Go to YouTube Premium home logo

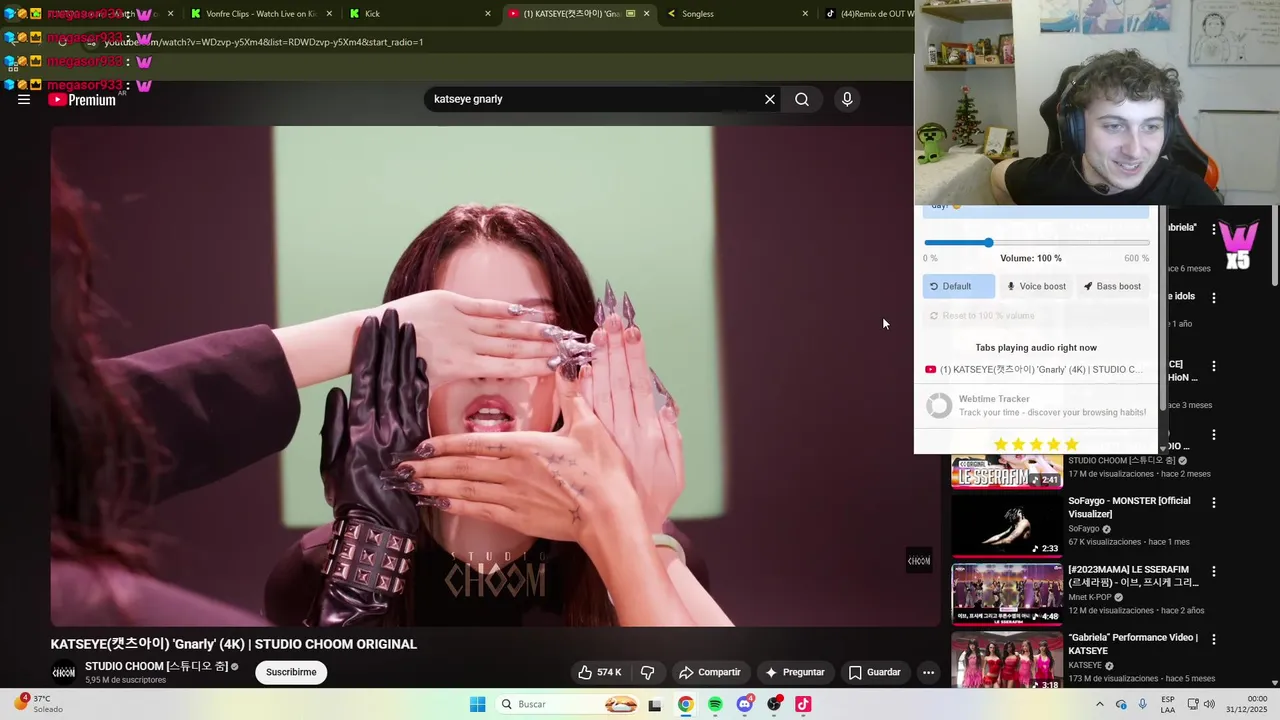82,99
